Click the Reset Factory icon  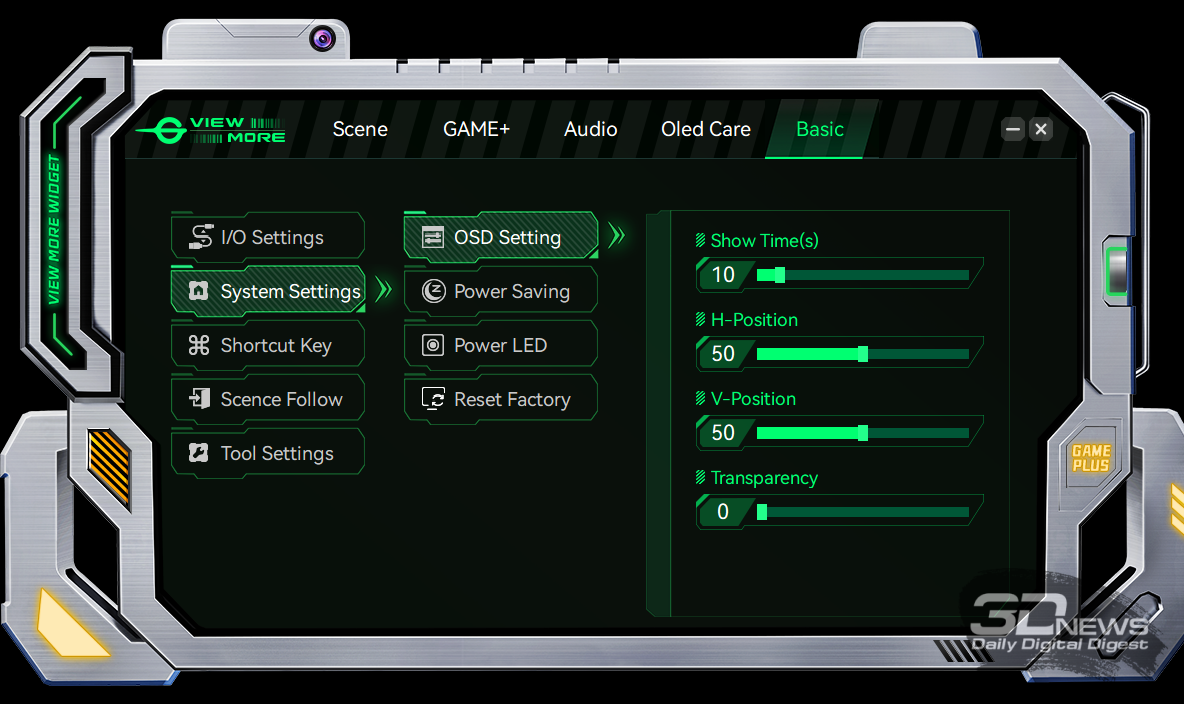tap(433, 399)
